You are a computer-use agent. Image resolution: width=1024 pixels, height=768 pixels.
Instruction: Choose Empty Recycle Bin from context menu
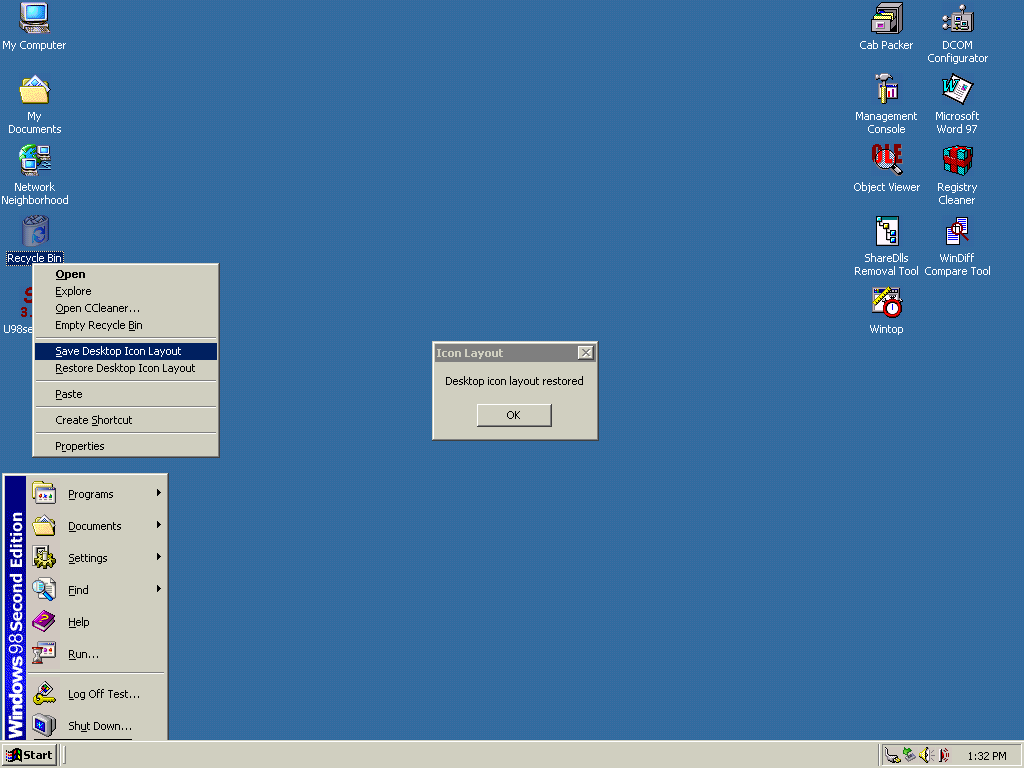point(98,325)
